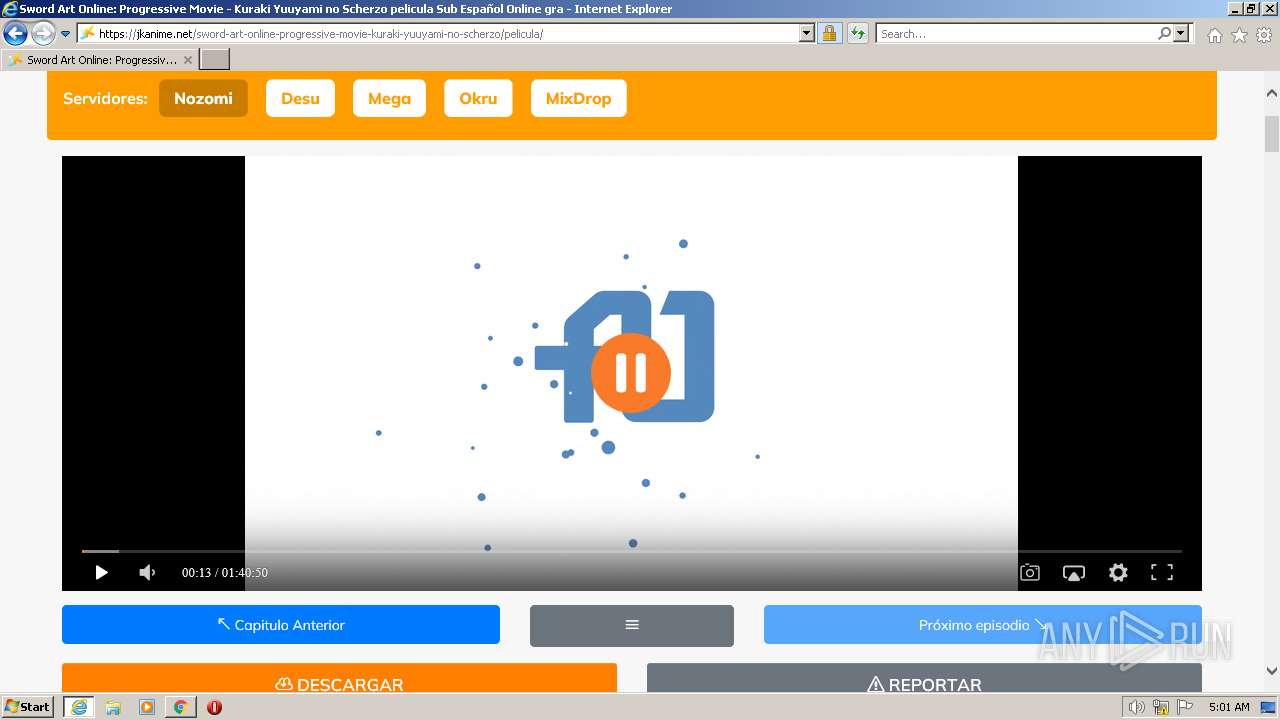This screenshot has width=1280, height=720.
Task: Open video settings gear icon
Action: pos(1118,573)
